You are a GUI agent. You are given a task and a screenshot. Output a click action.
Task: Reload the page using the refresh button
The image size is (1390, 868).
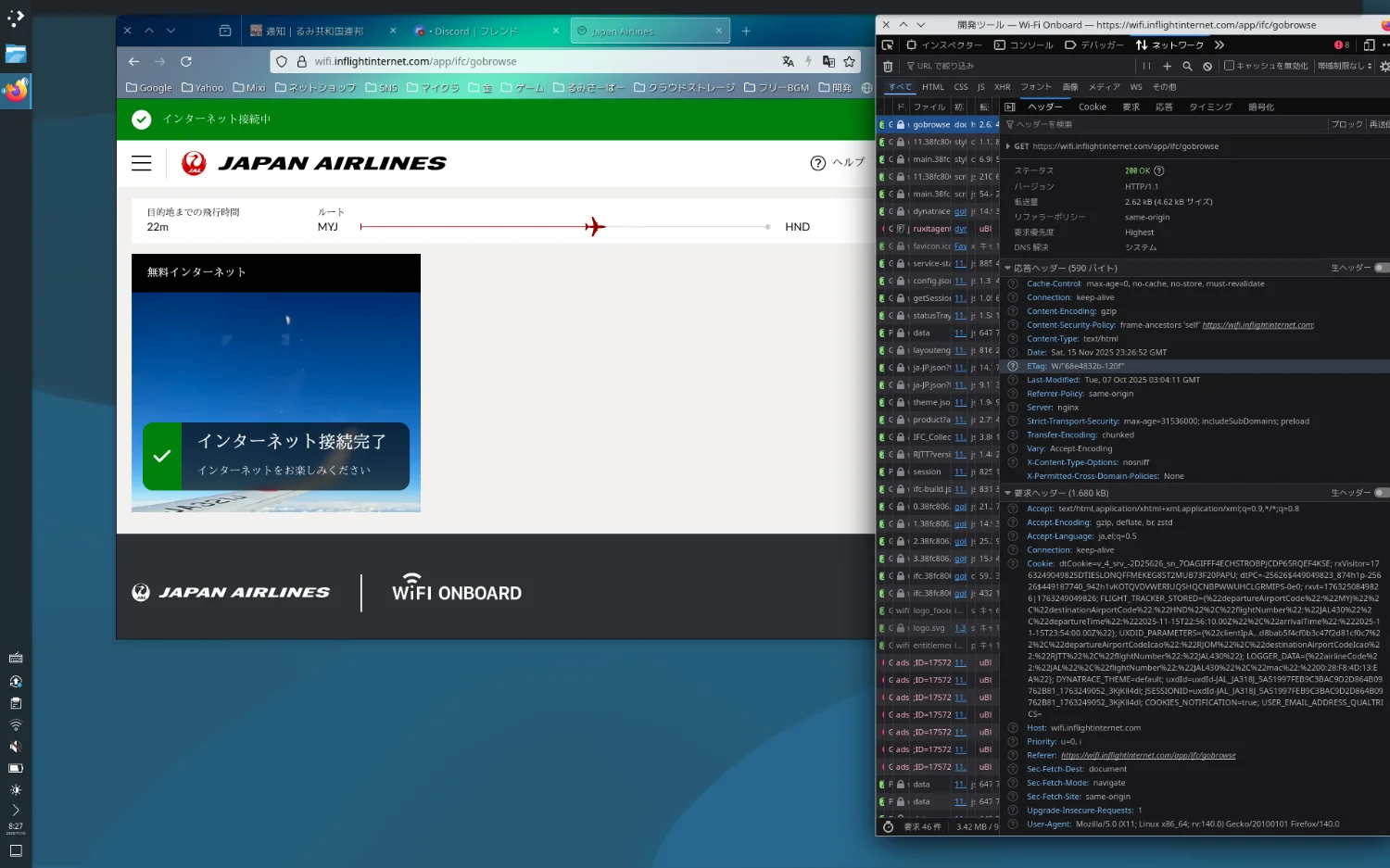click(186, 62)
